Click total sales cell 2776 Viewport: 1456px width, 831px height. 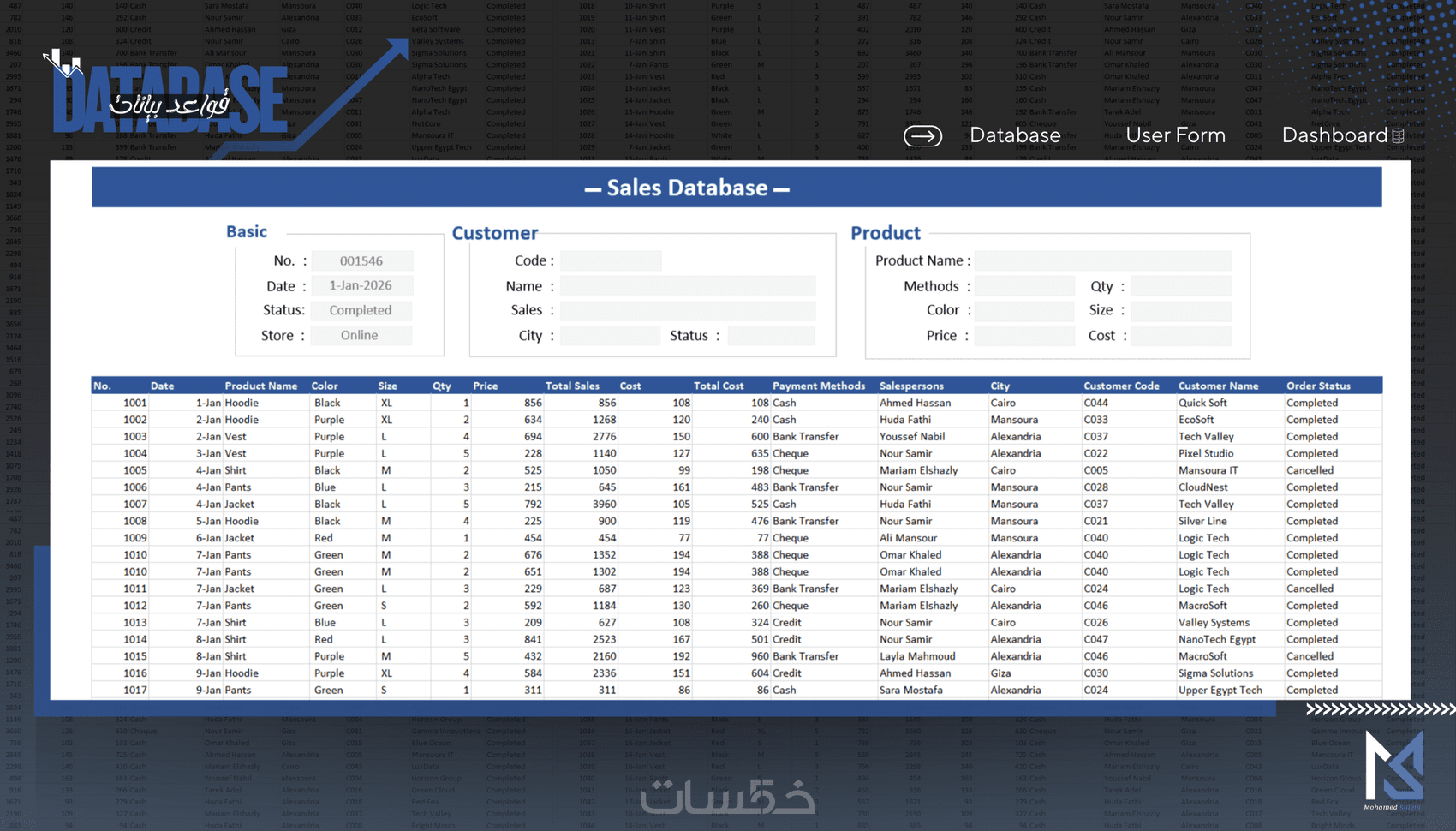point(604,437)
